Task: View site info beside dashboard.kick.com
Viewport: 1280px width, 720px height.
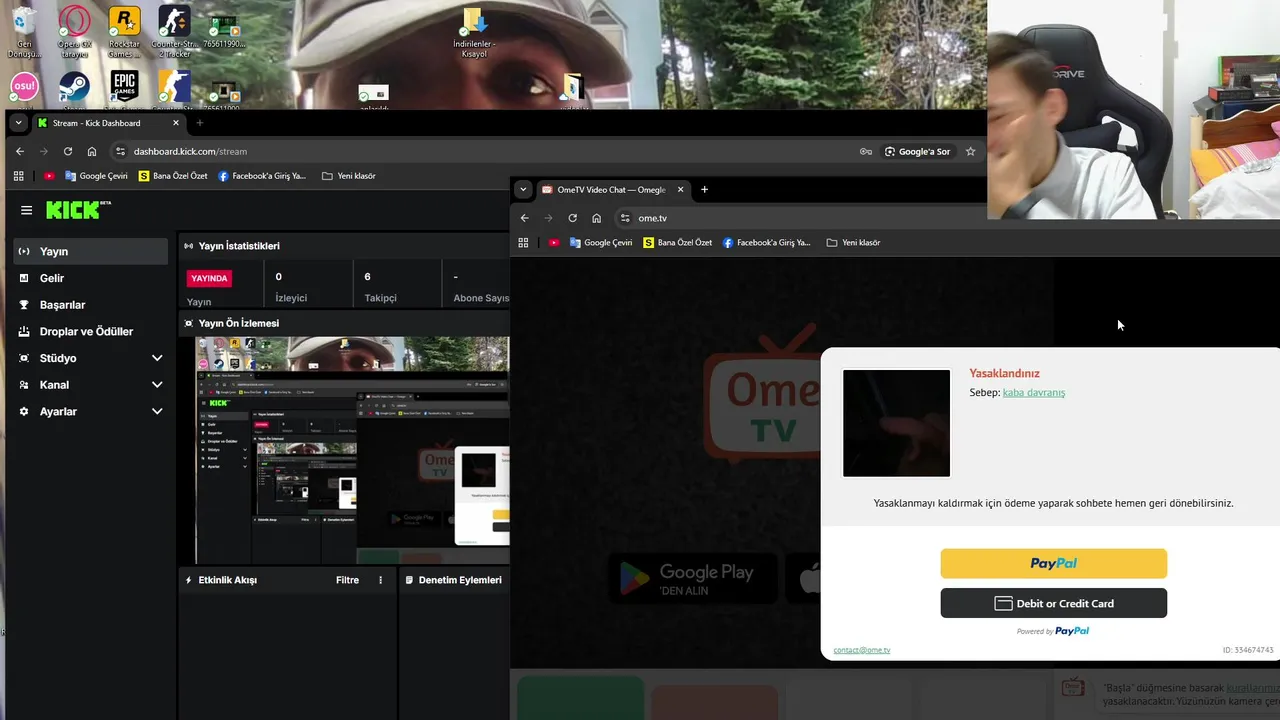Action: pos(120,151)
